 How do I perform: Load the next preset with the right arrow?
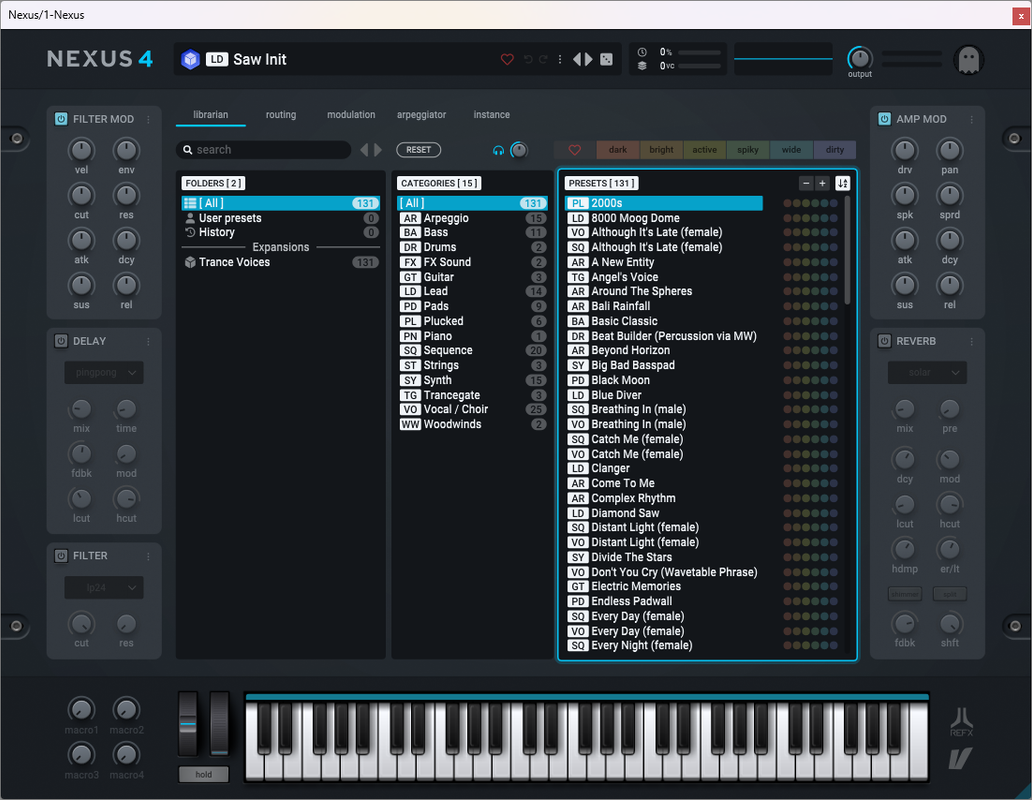point(588,59)
